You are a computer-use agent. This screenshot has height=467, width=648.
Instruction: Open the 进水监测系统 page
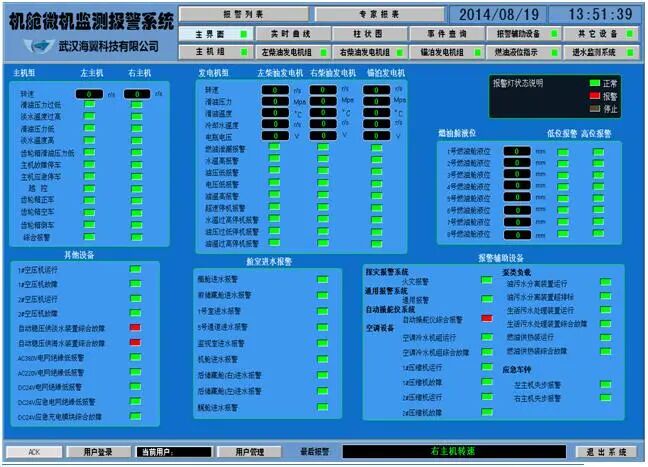point(601,52)
